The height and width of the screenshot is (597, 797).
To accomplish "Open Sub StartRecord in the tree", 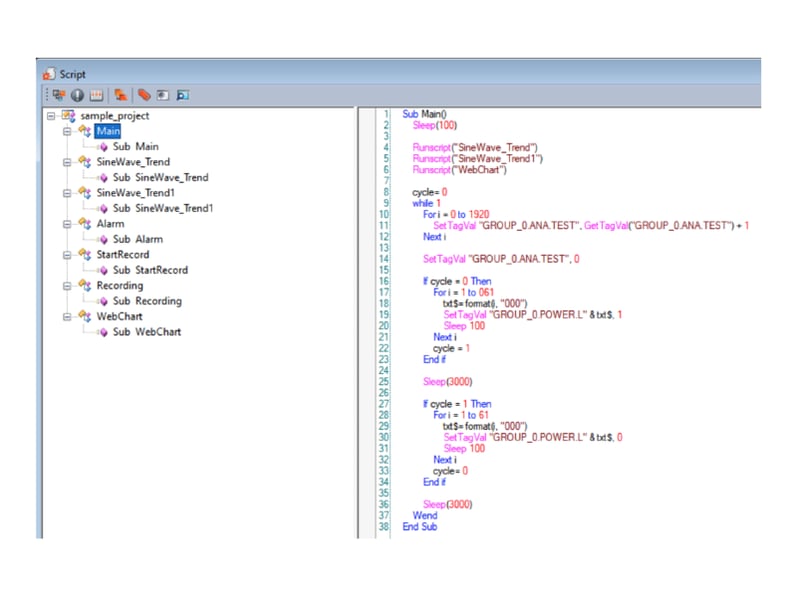I will (149, 270).
